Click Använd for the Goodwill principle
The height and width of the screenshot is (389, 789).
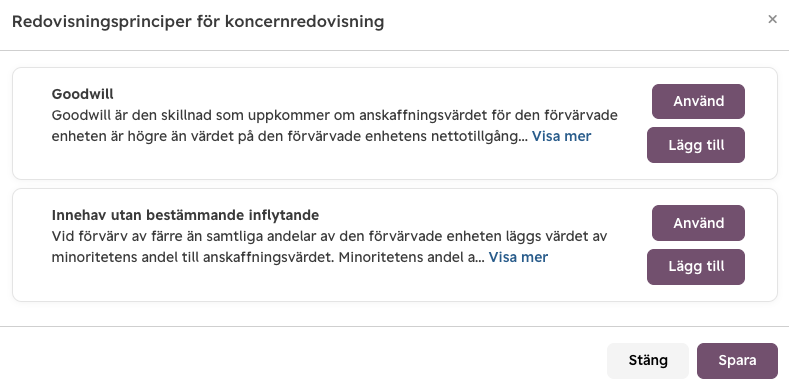tap(698, 101)
